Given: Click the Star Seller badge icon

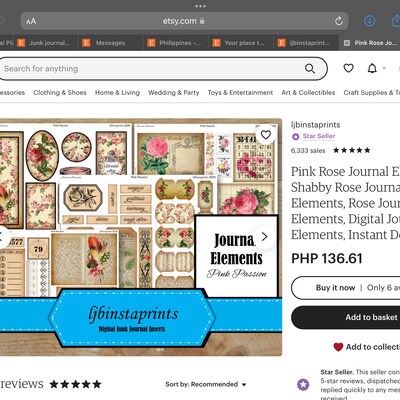Looking at the screenshot, I should (x=295, y=136).
